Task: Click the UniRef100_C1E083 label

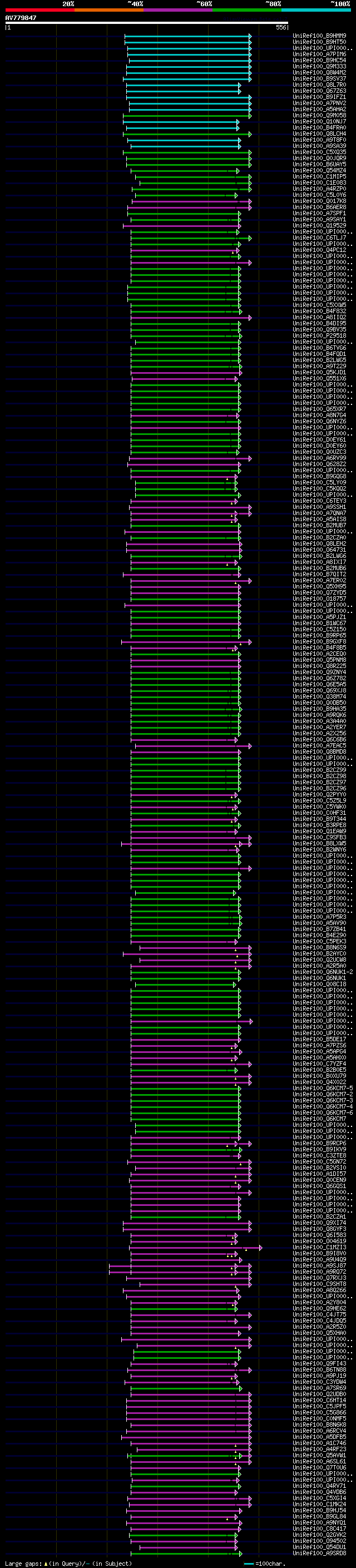Action: click(x=319, y=182)
